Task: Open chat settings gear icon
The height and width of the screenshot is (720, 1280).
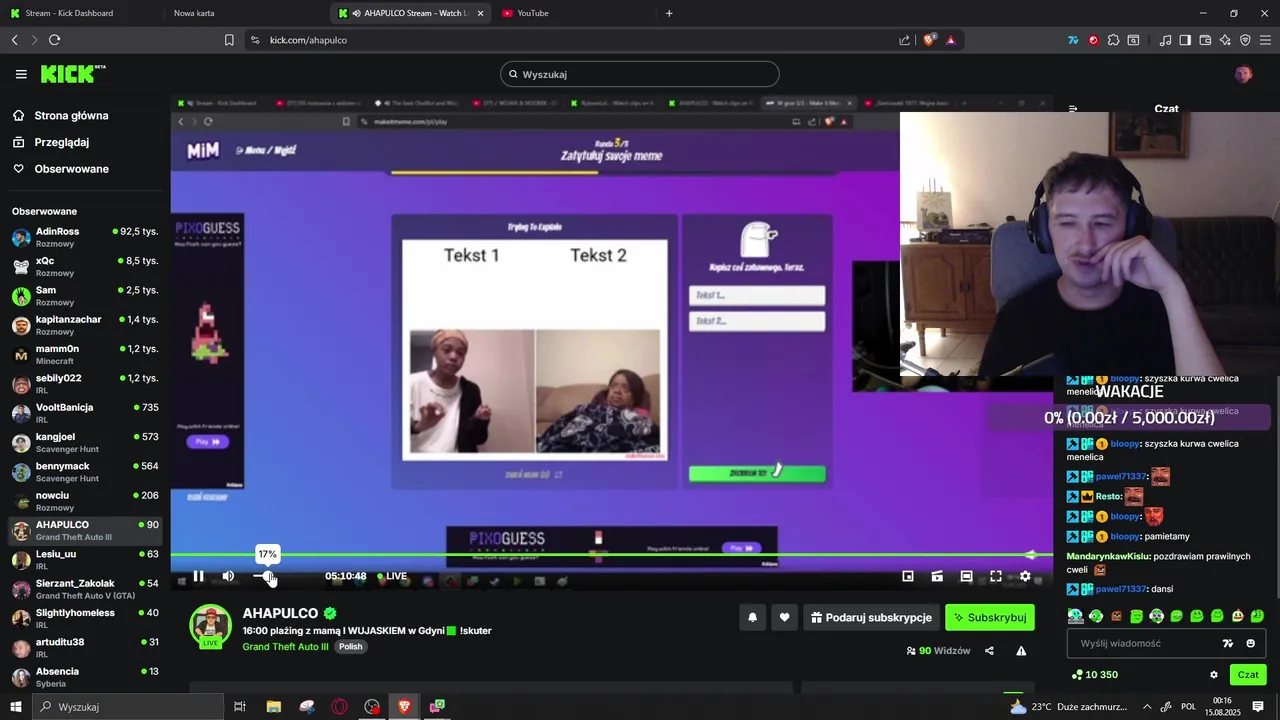Action: tap(1214, 675)
